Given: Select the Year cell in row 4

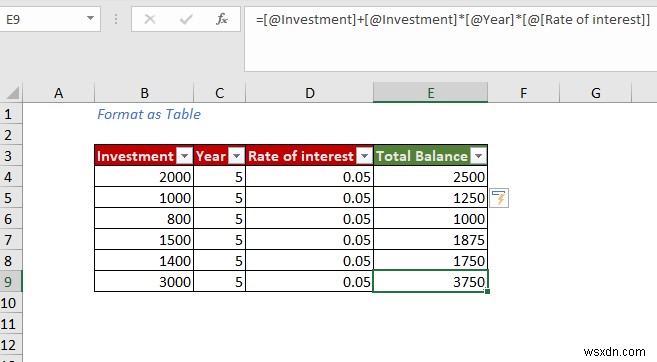Looking at the screenshot, I should [x=220, y=177].
